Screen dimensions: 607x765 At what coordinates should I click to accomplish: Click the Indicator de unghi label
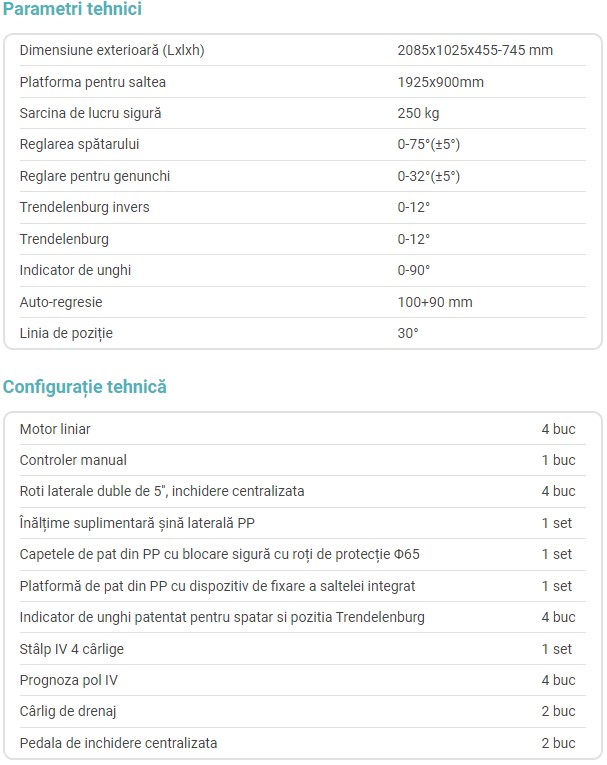75,270
